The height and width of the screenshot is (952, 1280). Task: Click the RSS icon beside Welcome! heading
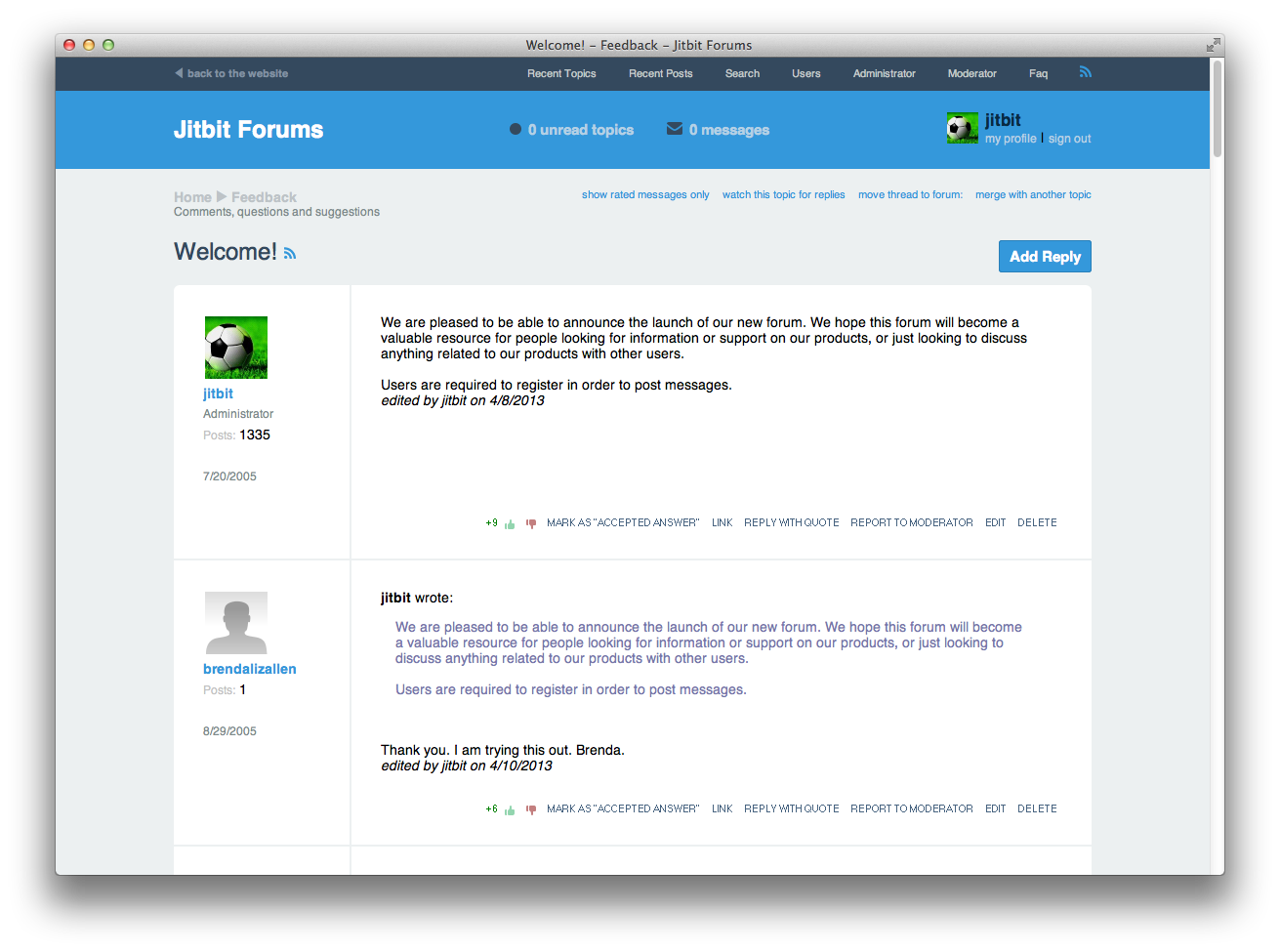(x=290, y=253)
